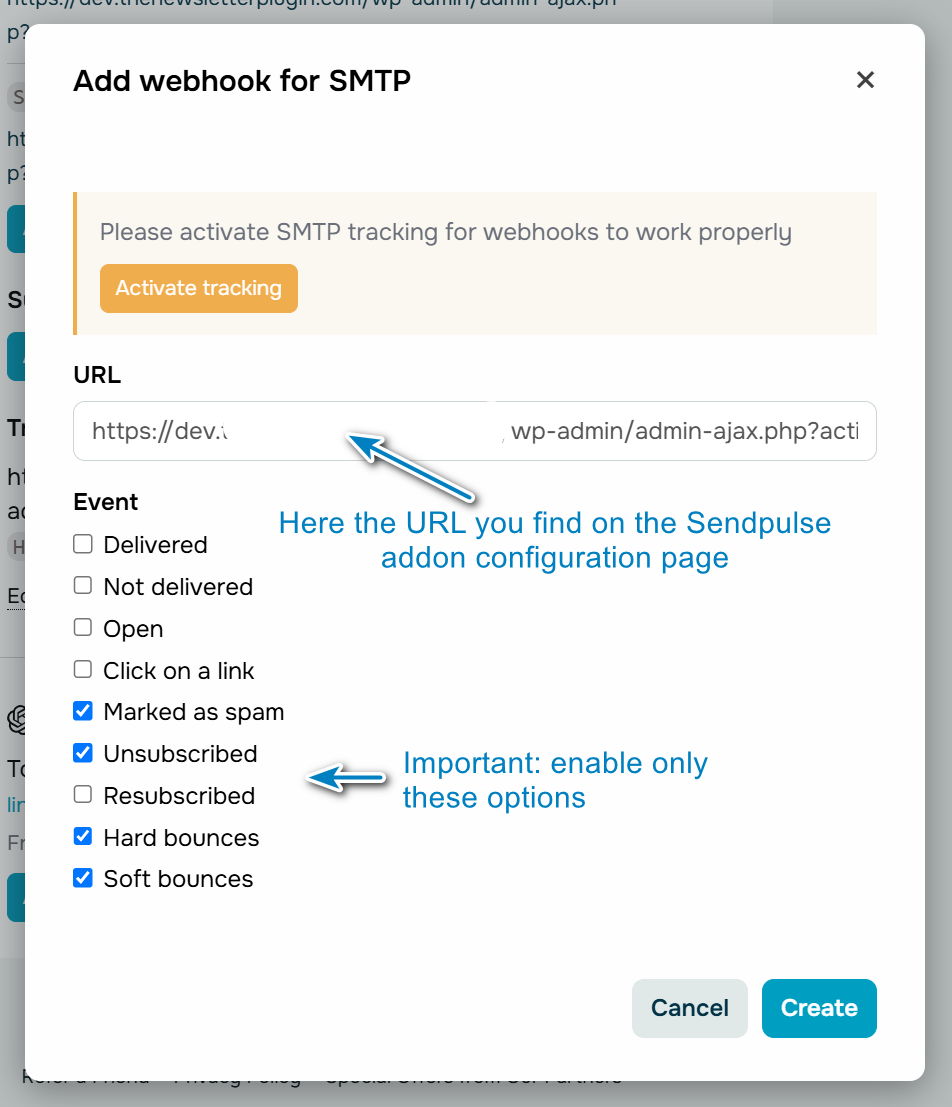Disable the Marked as spam event
The image size is (952, 1107).
pyautogui.click(x=82, y=711)
